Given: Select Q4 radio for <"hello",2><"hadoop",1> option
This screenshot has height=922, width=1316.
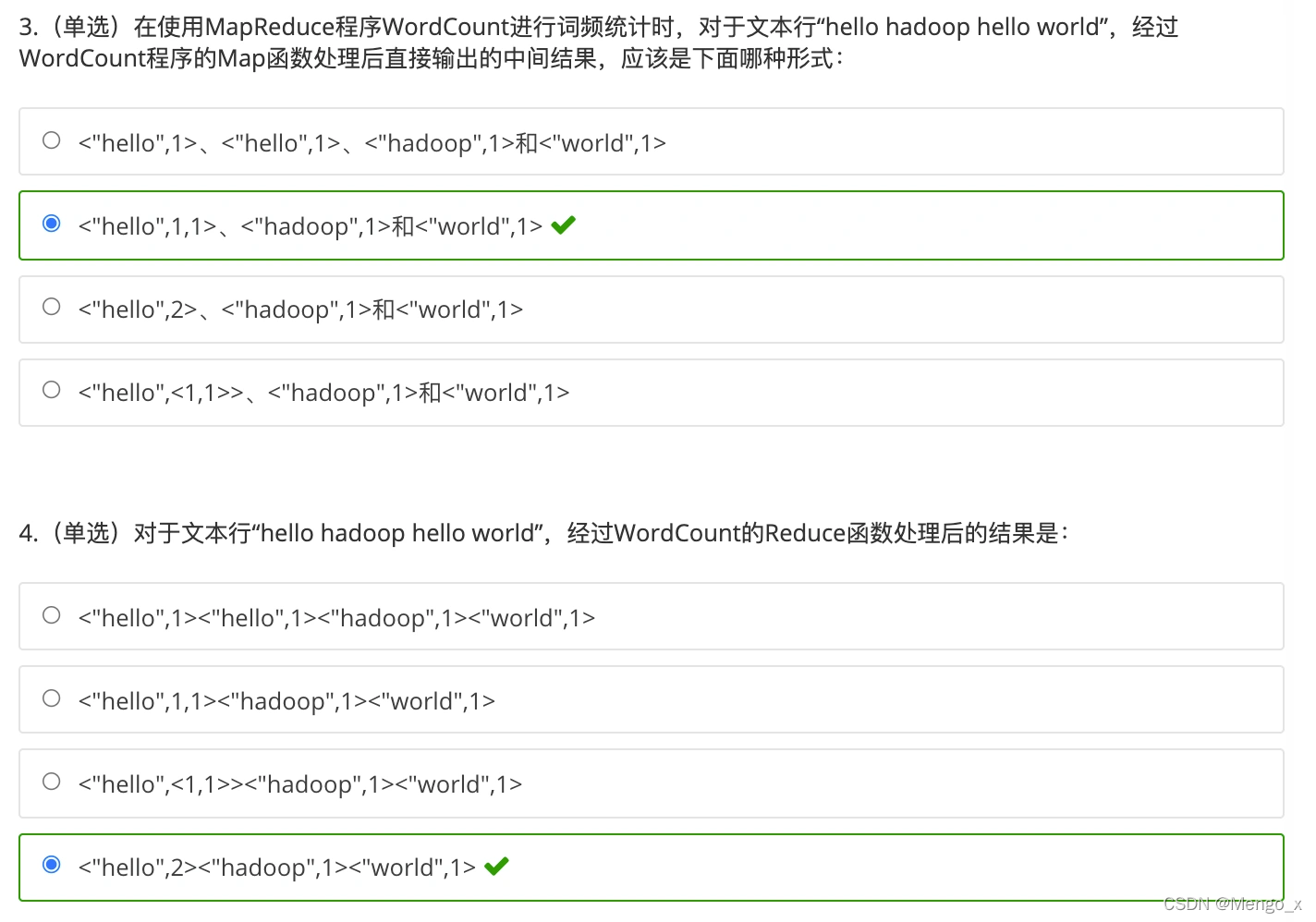Looking at the screenshot, I should 52,865.
